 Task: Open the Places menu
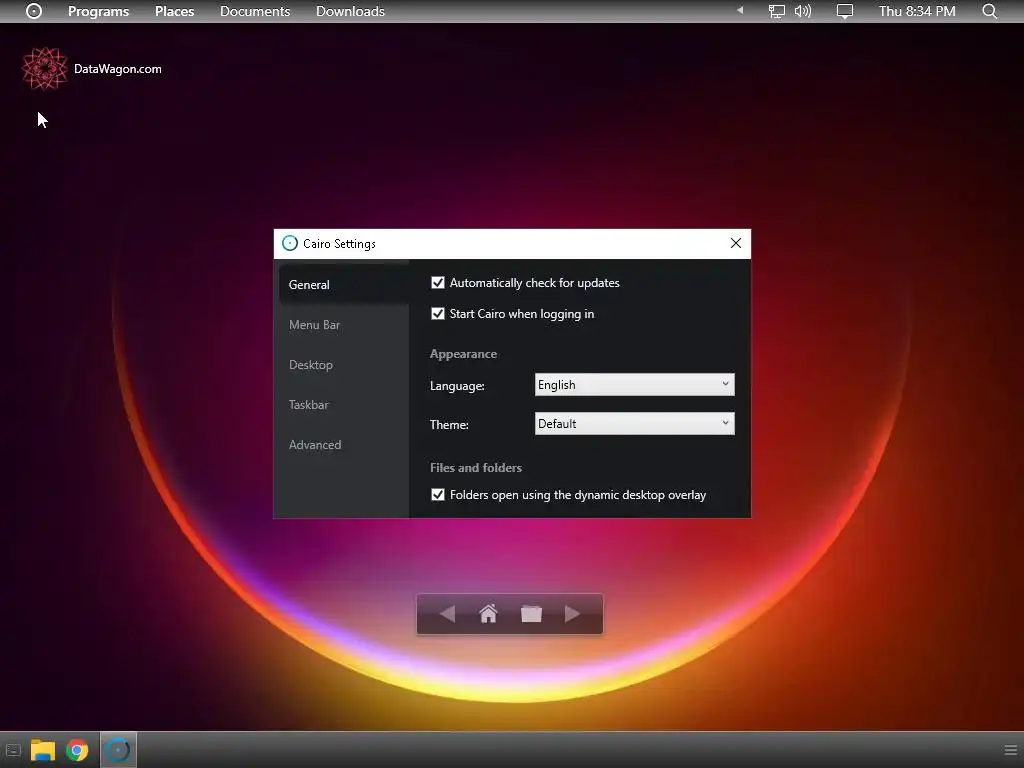point(174,11)
